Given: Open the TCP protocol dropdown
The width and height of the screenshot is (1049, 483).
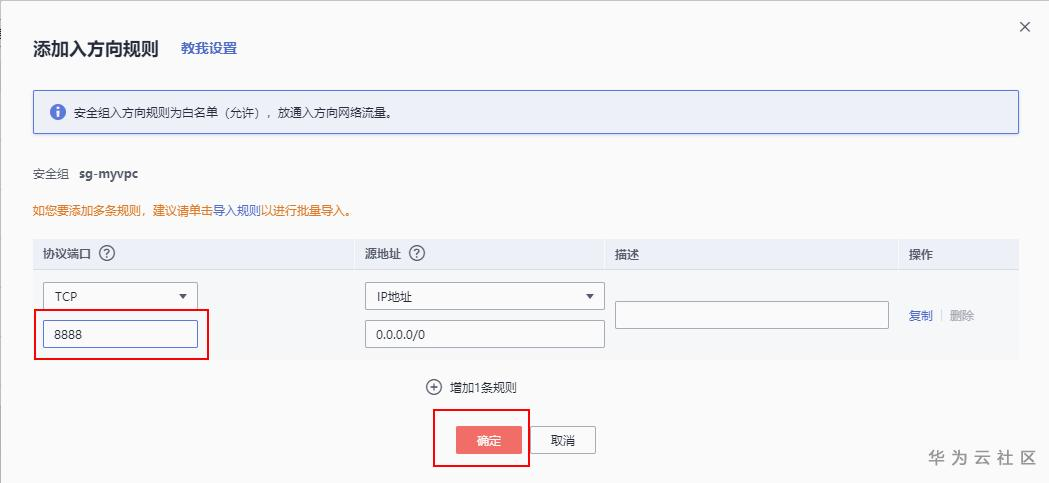Looking at the screenshot, I should coord(120,296).
